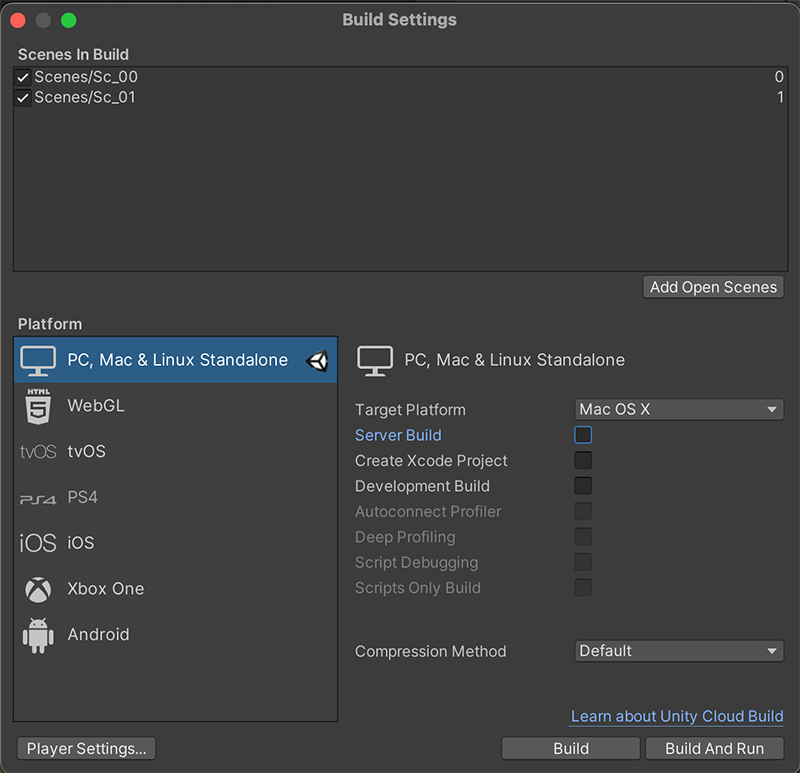This screenshot has height=773, width=800.
Task: Enable the Server Build checkbox
Action: pyautogui.click(x=583, y=435)
